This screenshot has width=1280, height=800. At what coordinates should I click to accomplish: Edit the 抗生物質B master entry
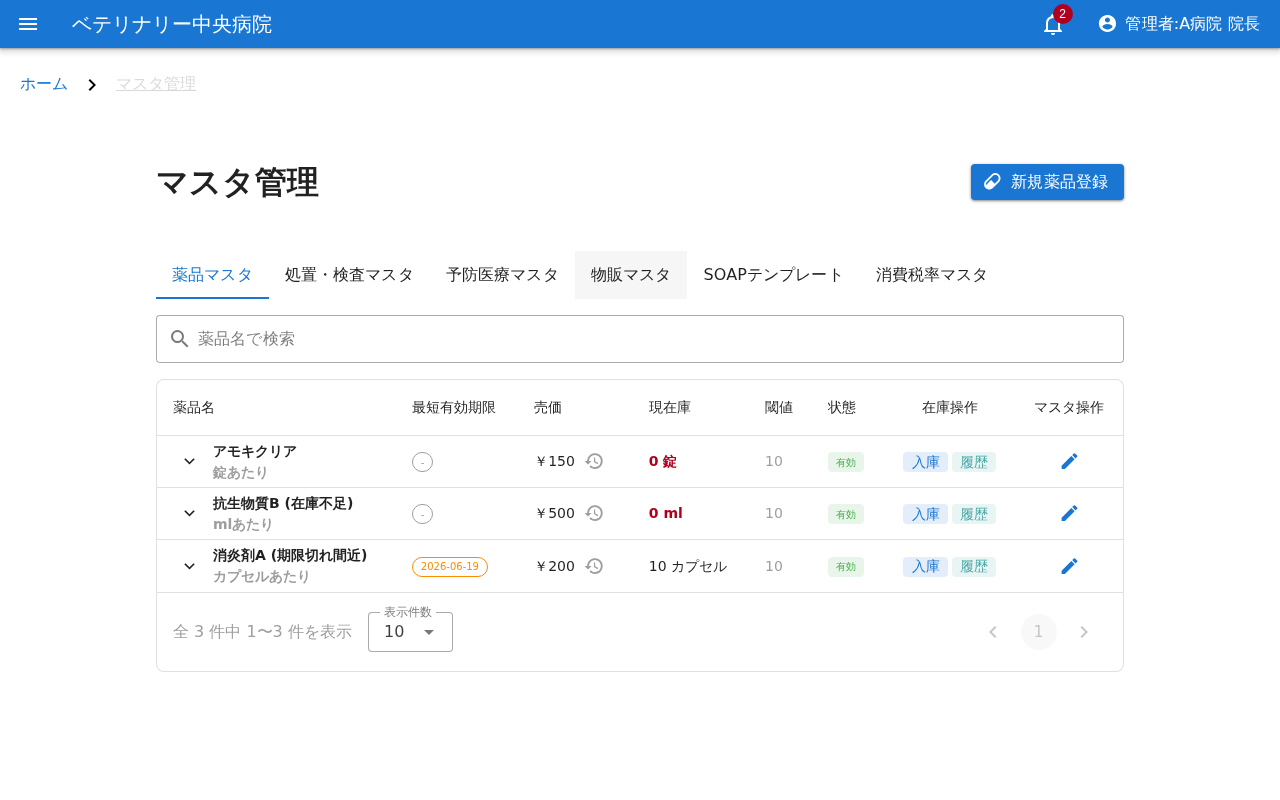[1069, 513]
